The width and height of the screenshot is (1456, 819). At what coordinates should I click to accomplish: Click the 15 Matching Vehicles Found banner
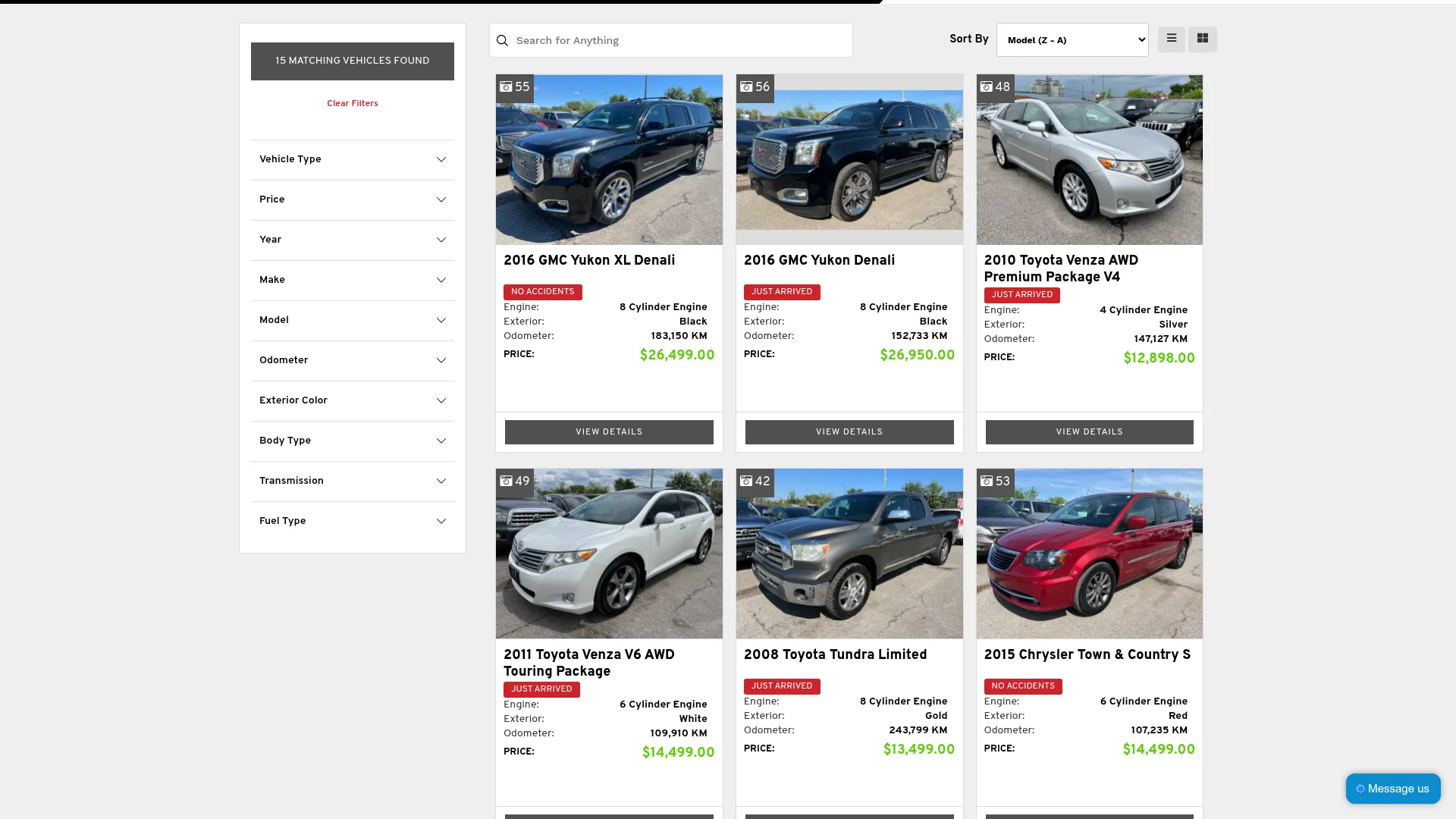(353, 61)
